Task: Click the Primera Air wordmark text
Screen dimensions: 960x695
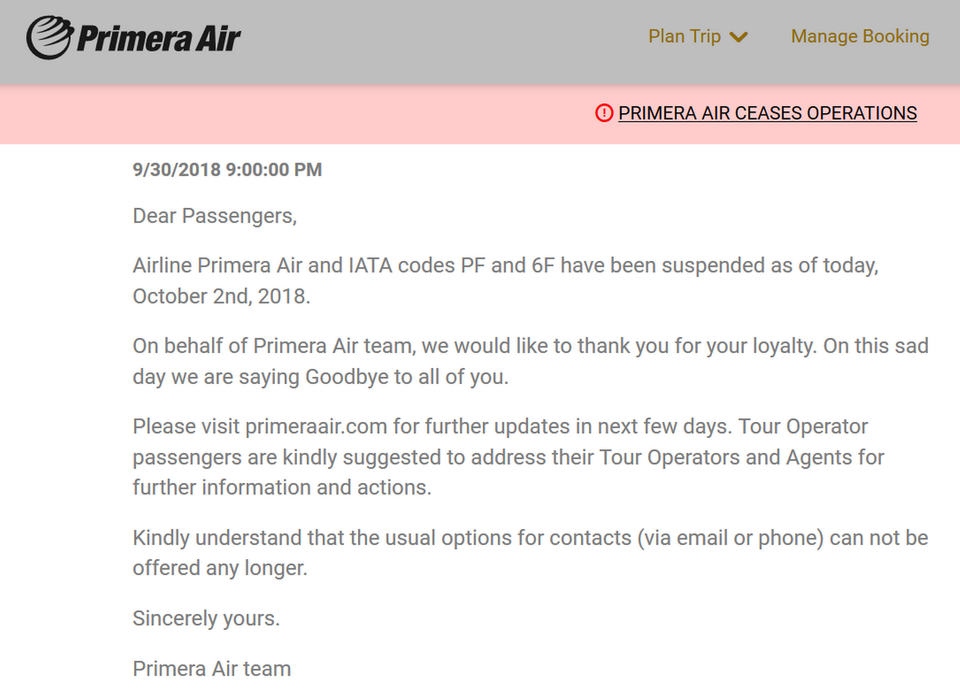Action: (159, 39)
